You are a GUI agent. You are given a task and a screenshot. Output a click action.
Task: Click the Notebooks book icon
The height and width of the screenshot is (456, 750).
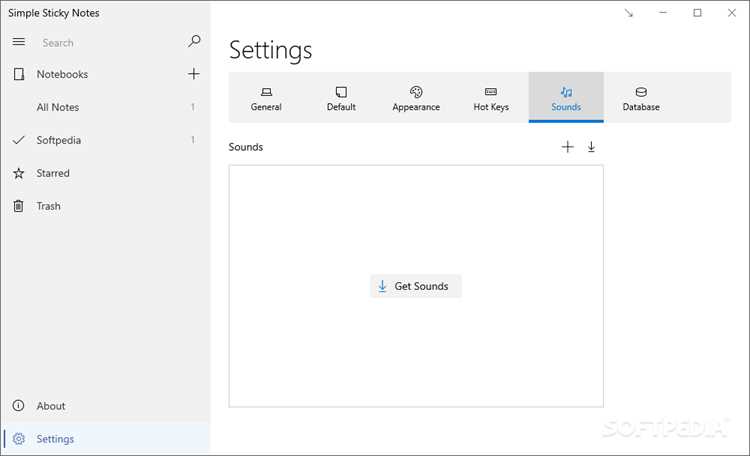(x=19, y=74)
